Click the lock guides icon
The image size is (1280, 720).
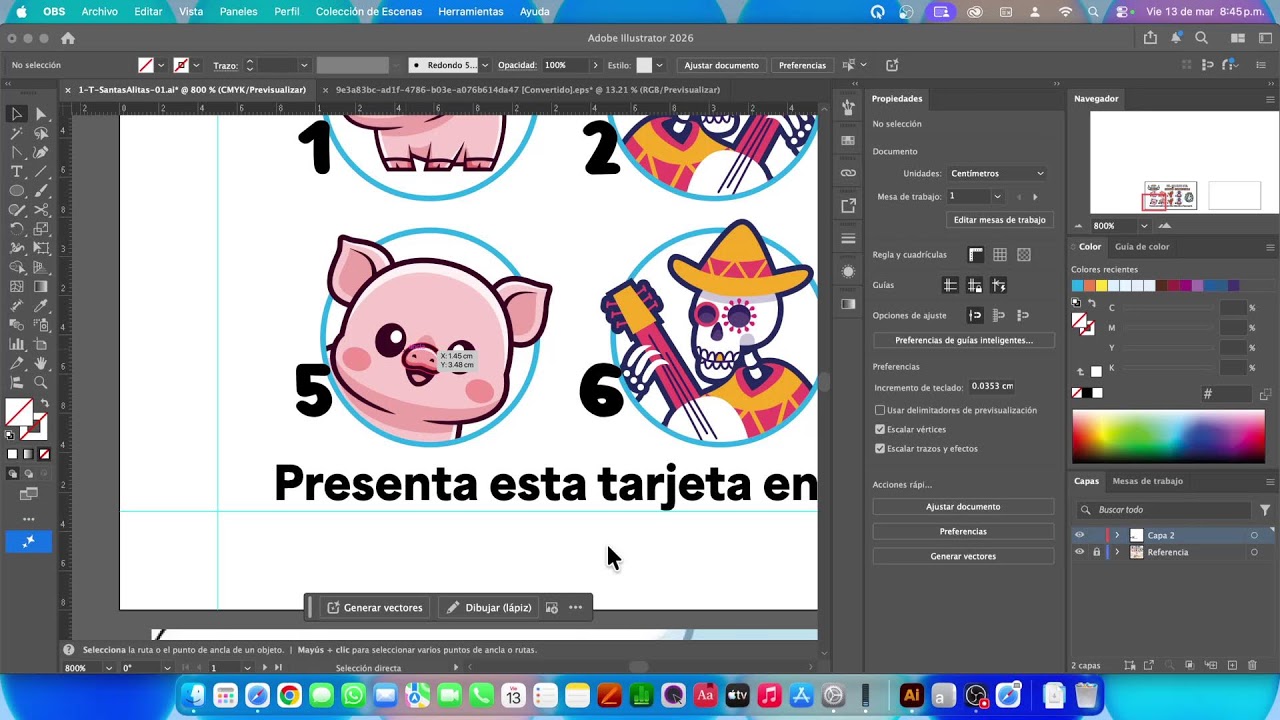pyautogui.click(x=974, y=286)
